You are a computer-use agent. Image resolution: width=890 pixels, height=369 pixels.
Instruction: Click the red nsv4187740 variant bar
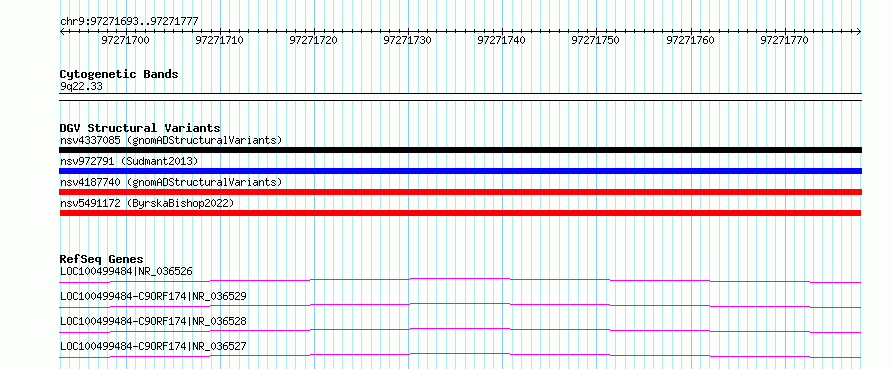461,192
